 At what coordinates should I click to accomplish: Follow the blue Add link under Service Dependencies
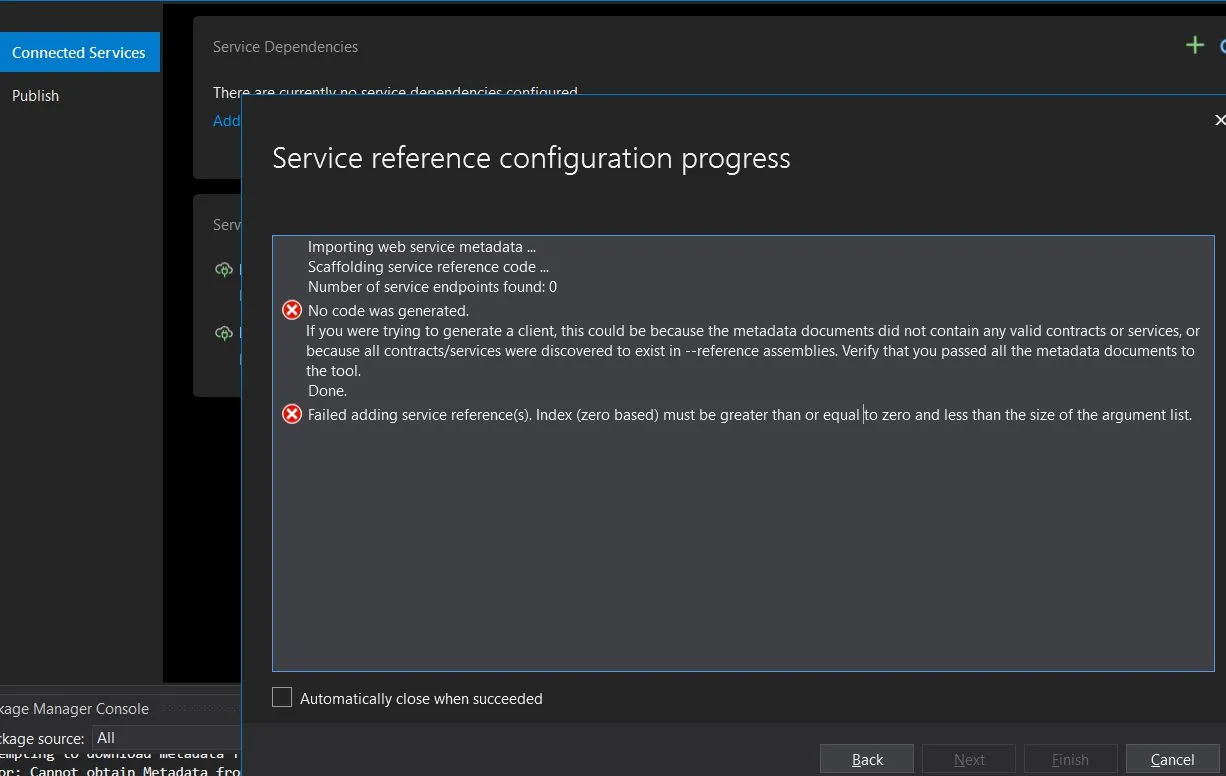(x=227, y=121)
